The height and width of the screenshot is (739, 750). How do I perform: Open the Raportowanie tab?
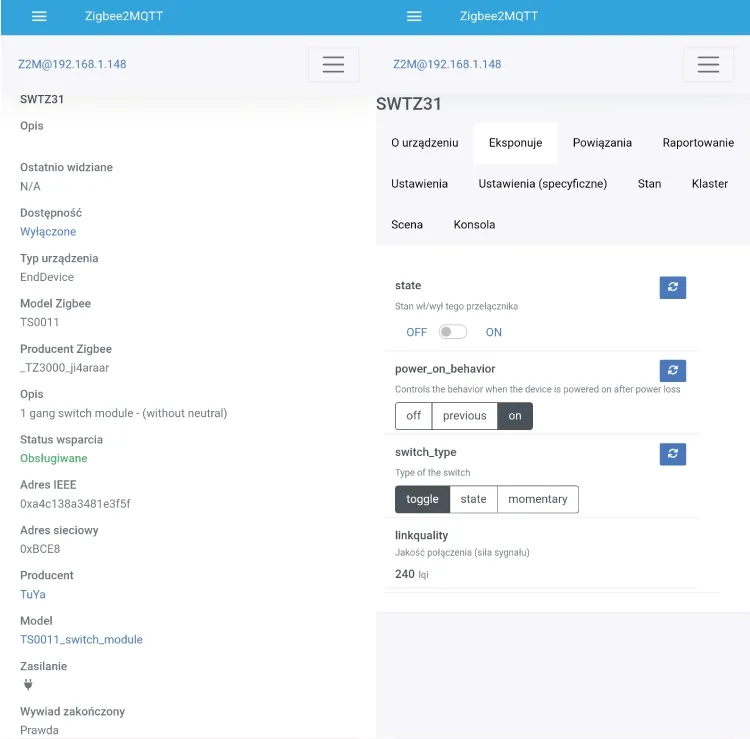[x=698, y=143]
